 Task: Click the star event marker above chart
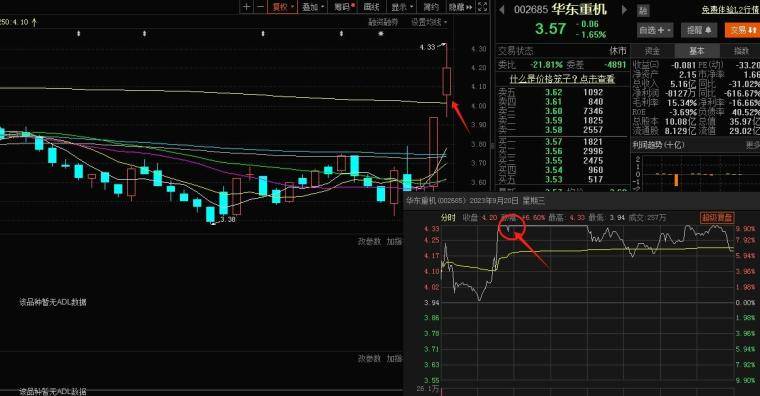coord(381,34)
